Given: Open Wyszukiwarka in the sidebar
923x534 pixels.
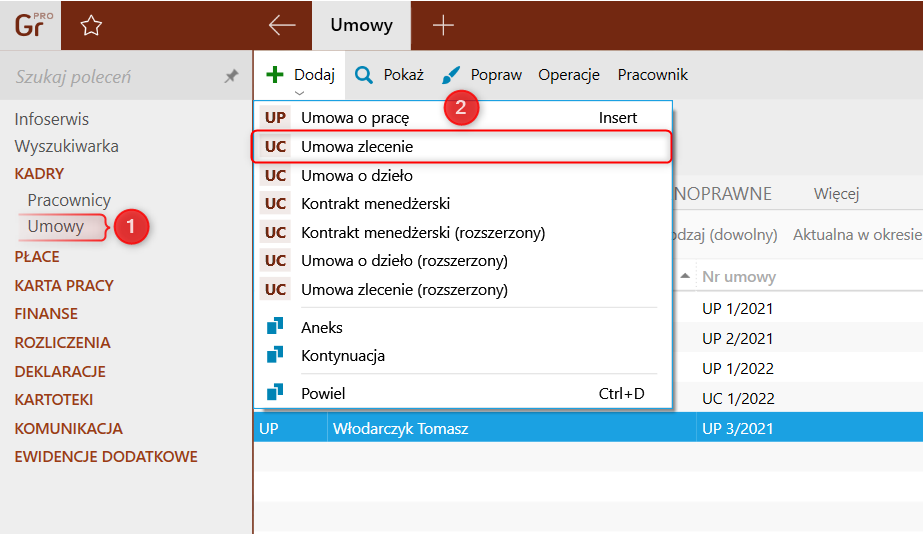Looking at the screenshot, I should [x=67, y=146].
